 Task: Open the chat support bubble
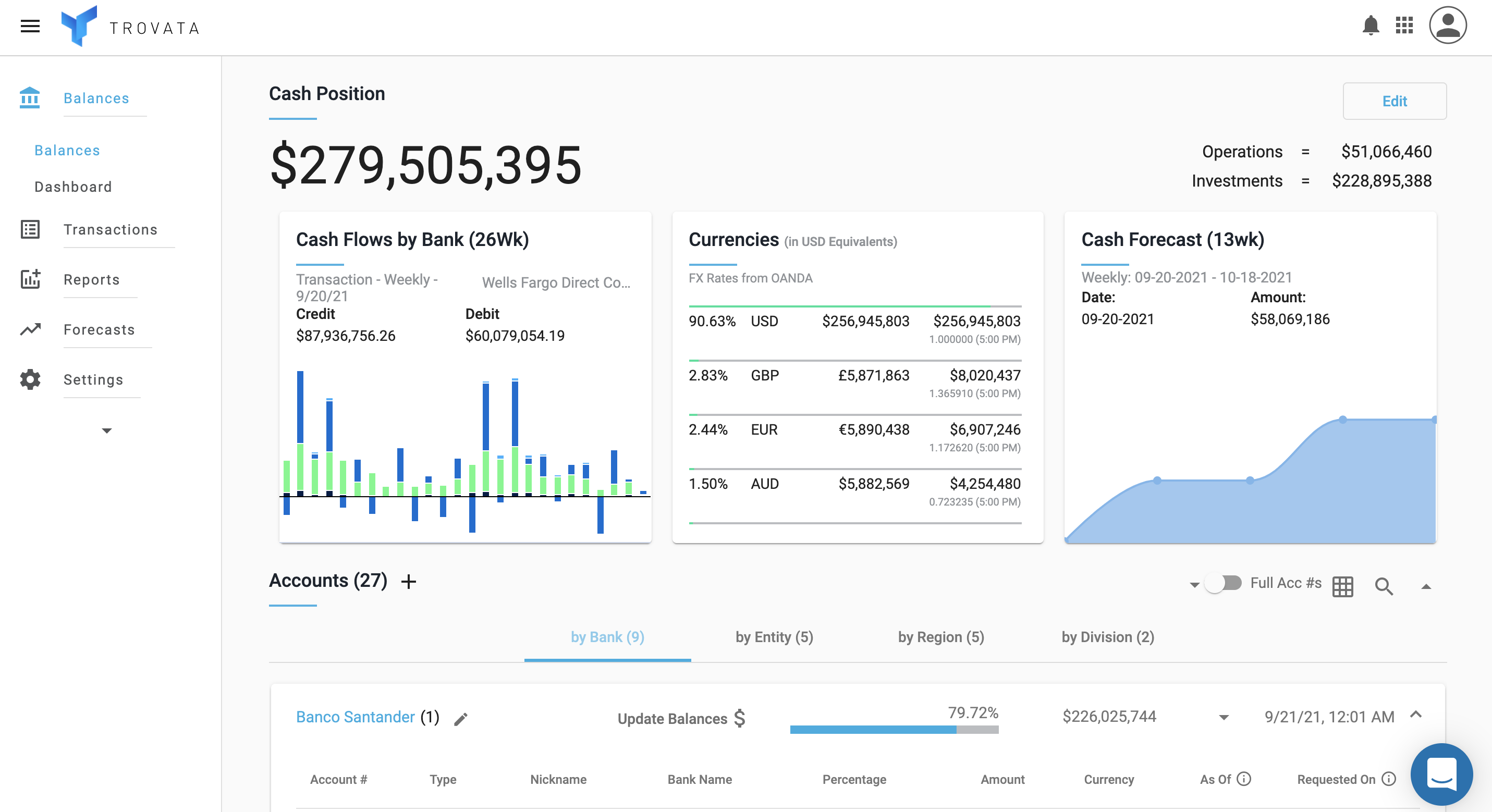(1441, 774)
